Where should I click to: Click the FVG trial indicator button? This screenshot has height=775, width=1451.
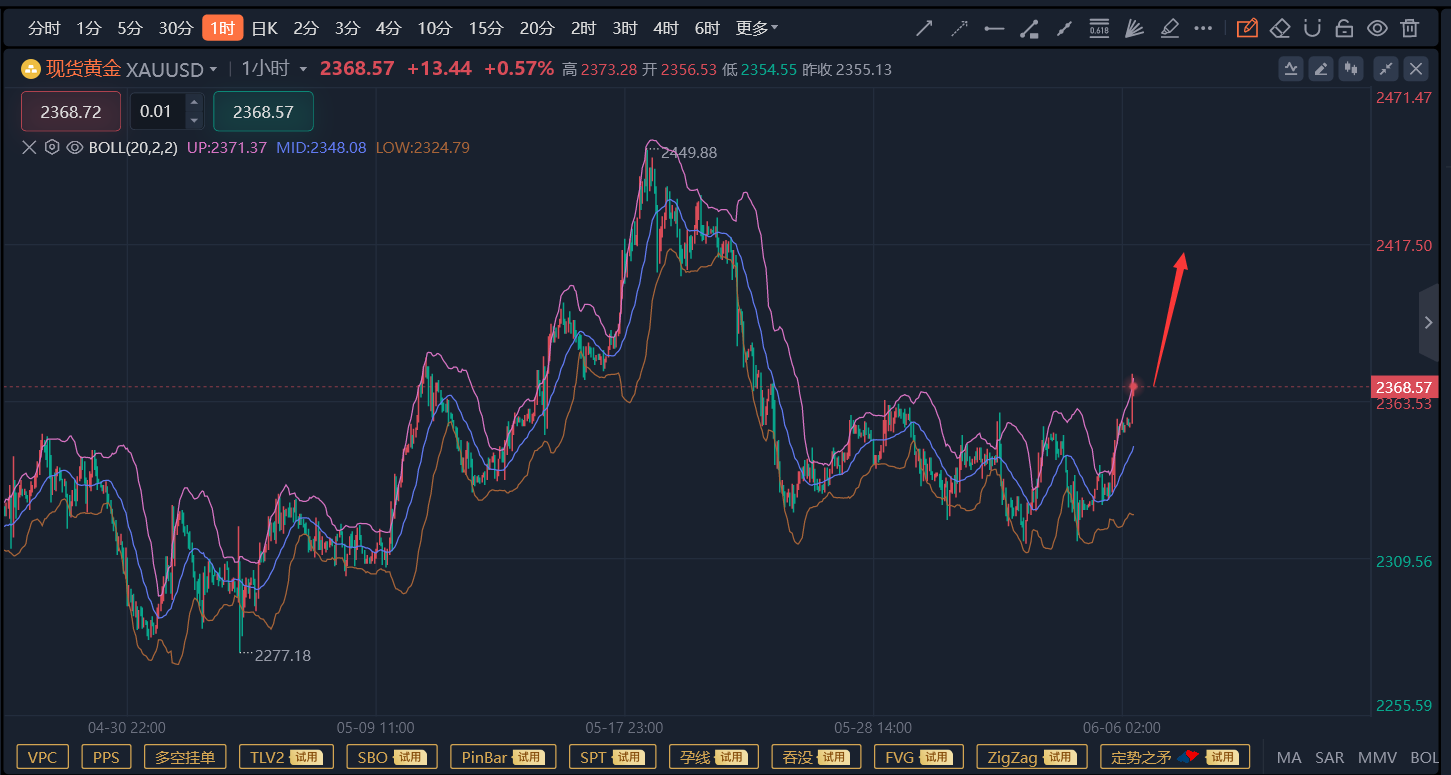point(918,757)
